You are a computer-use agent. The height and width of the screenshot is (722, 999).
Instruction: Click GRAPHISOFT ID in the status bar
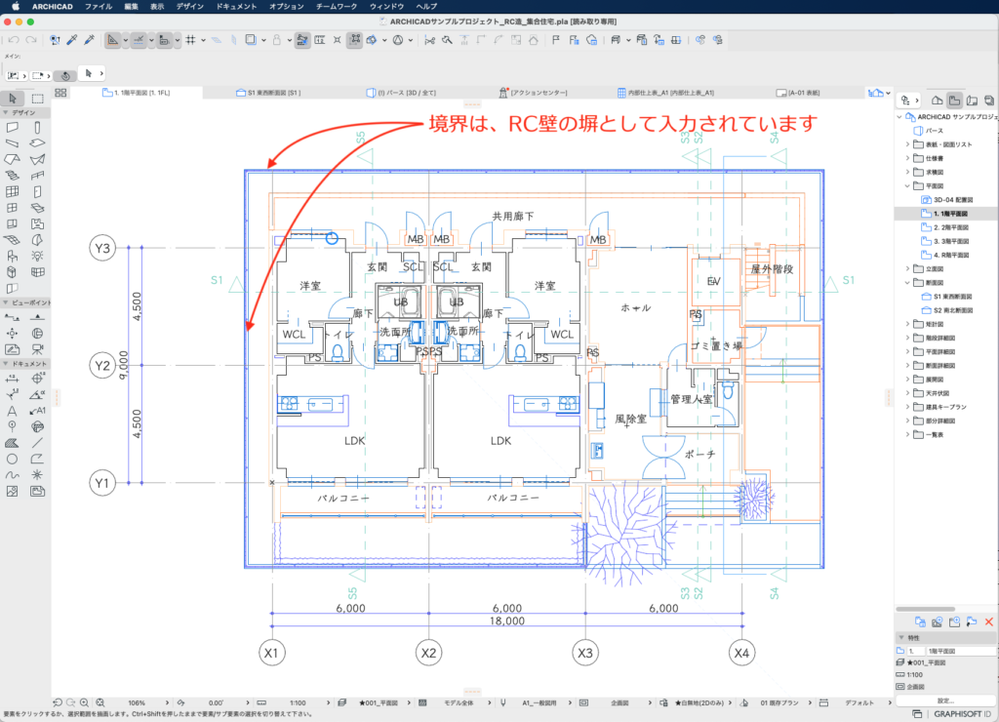pyautogui.click(x=962, y=714)
